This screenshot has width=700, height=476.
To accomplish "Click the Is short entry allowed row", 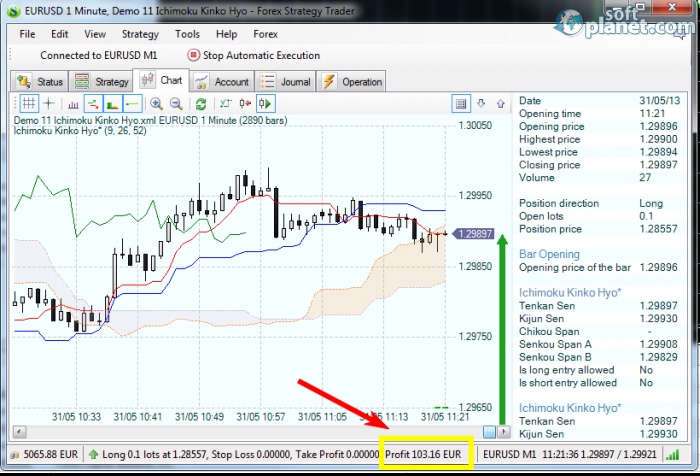I will (599, 383).
